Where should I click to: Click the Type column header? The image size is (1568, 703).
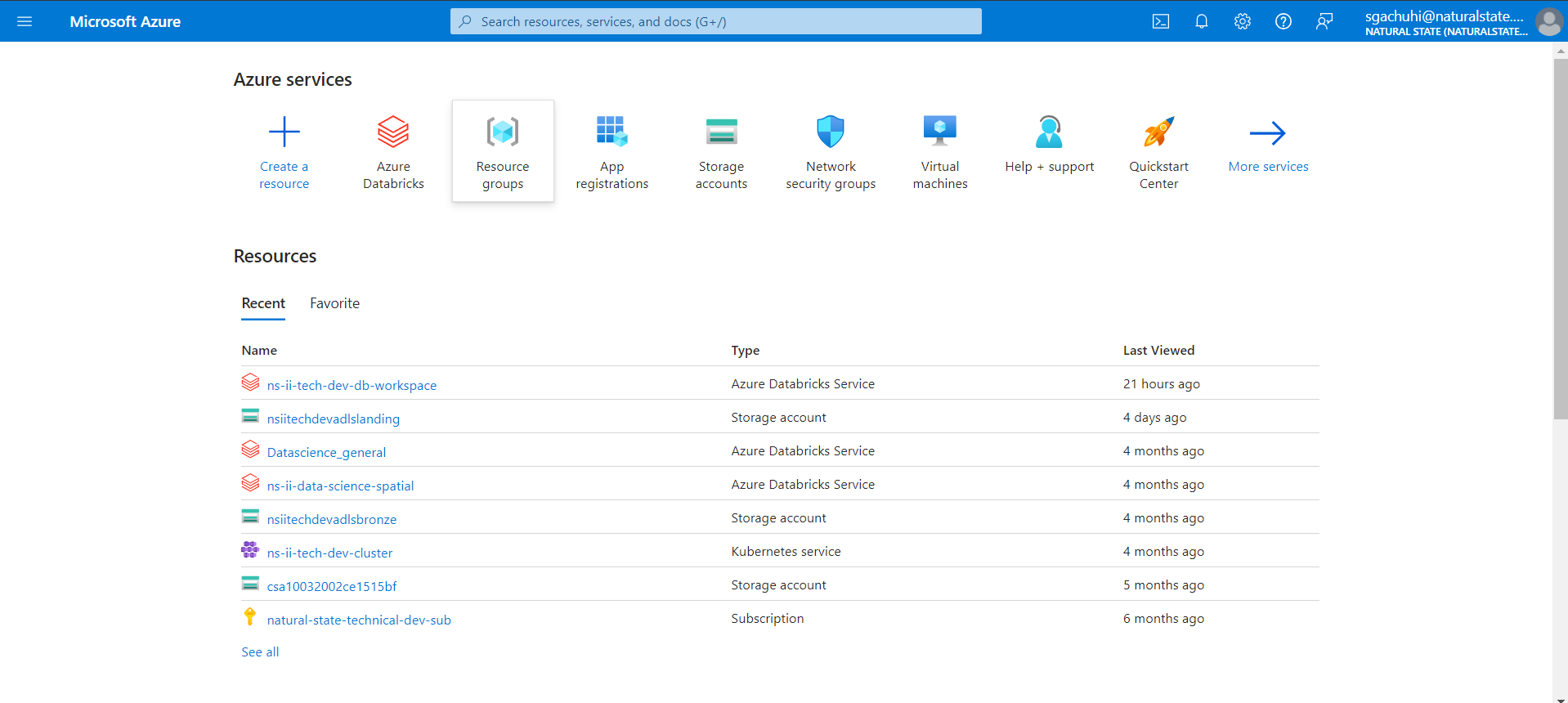(x=745, y=350)
